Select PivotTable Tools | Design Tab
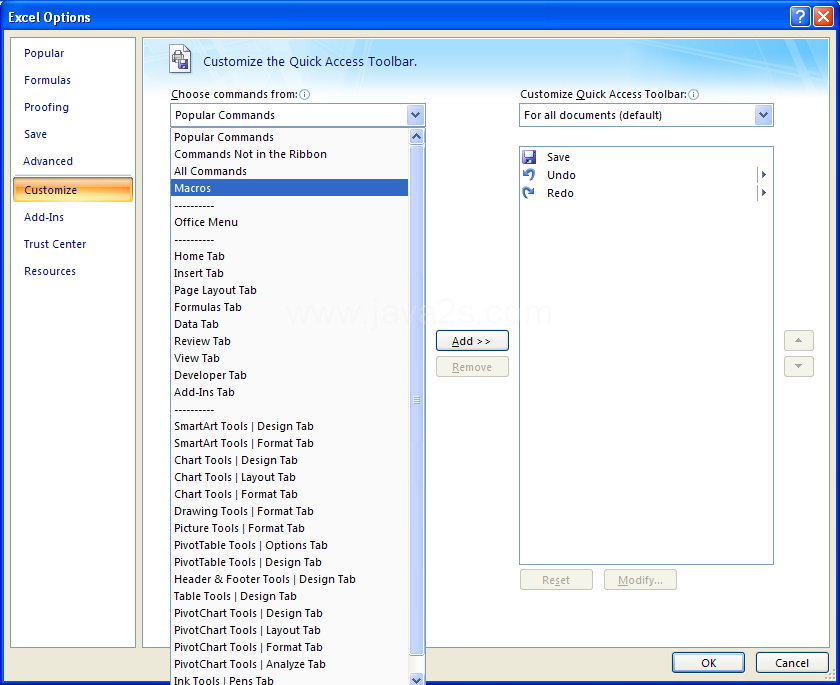840x685 pixels. (x=289, y=562)
